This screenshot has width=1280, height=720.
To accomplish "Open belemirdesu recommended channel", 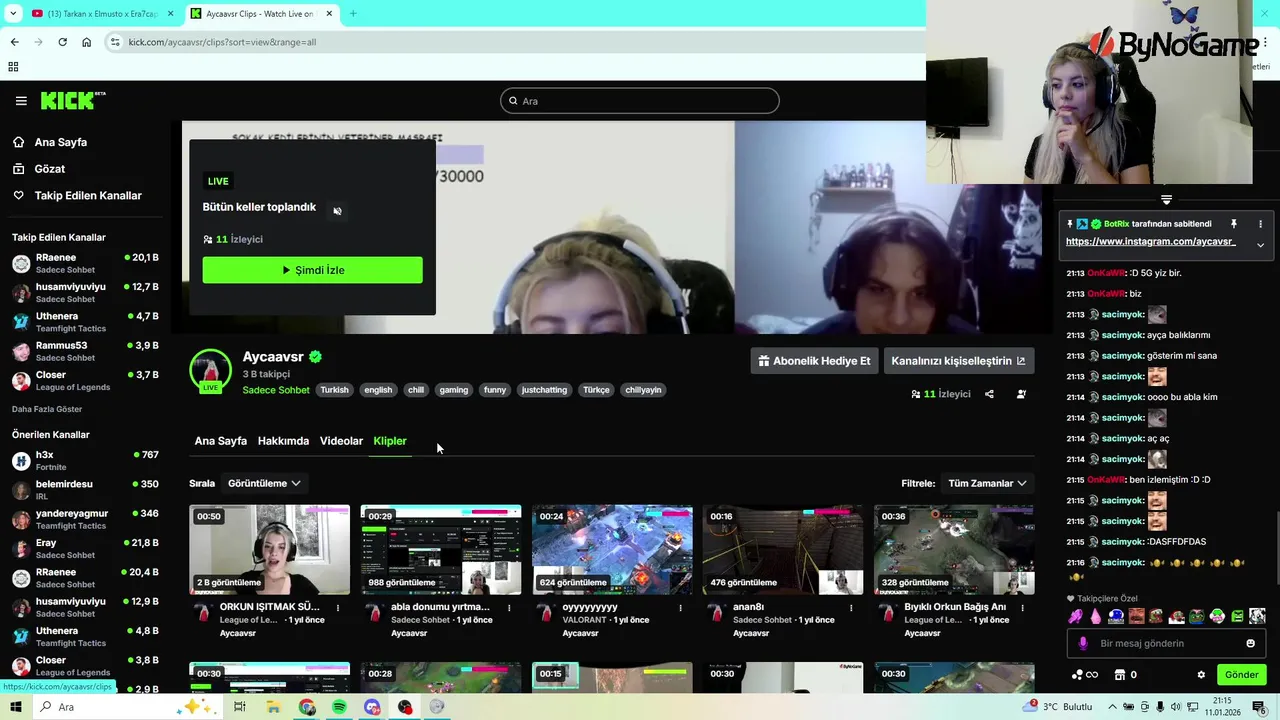I will 85,489.
